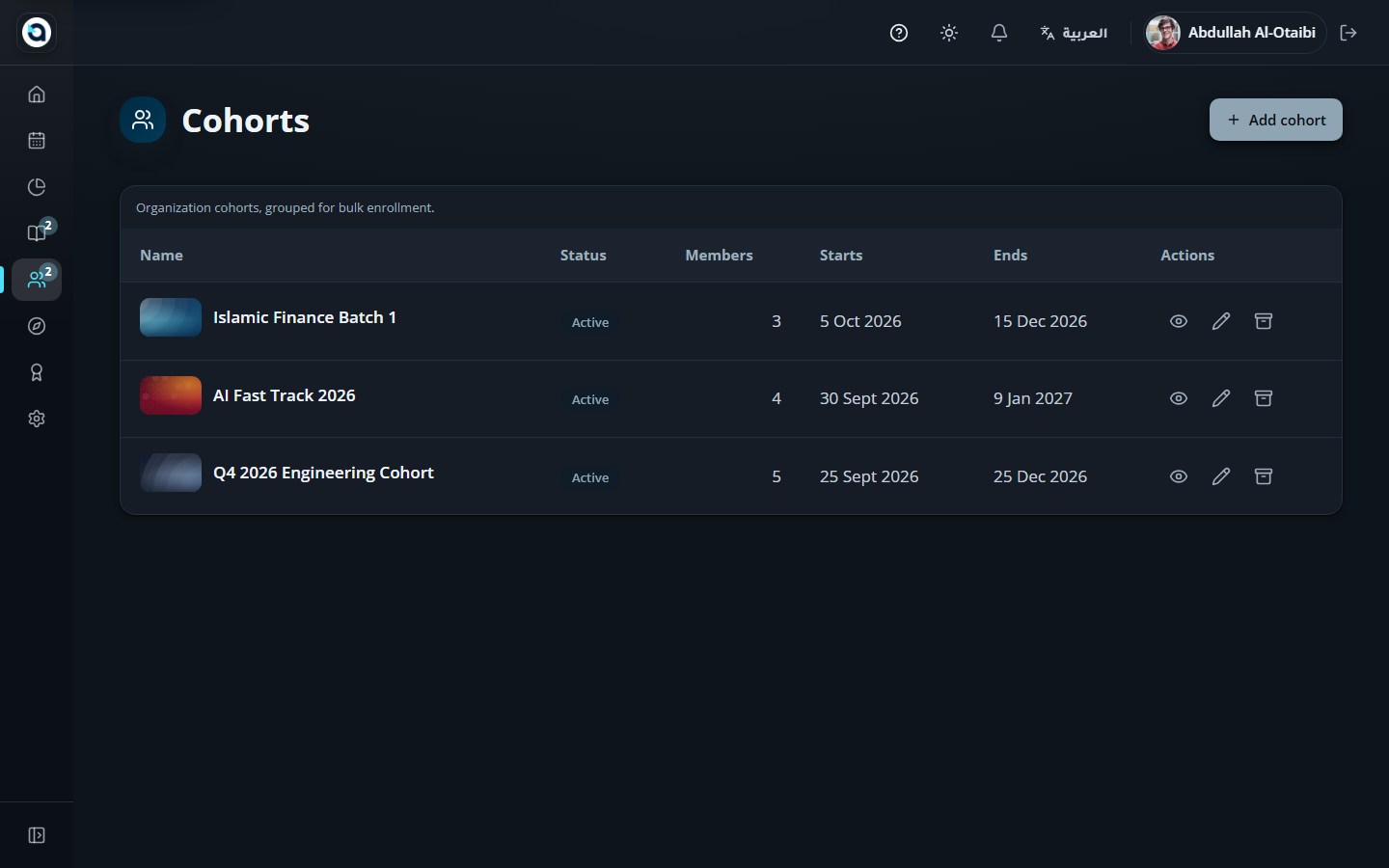Click the Ends column header

[1011, 256]
